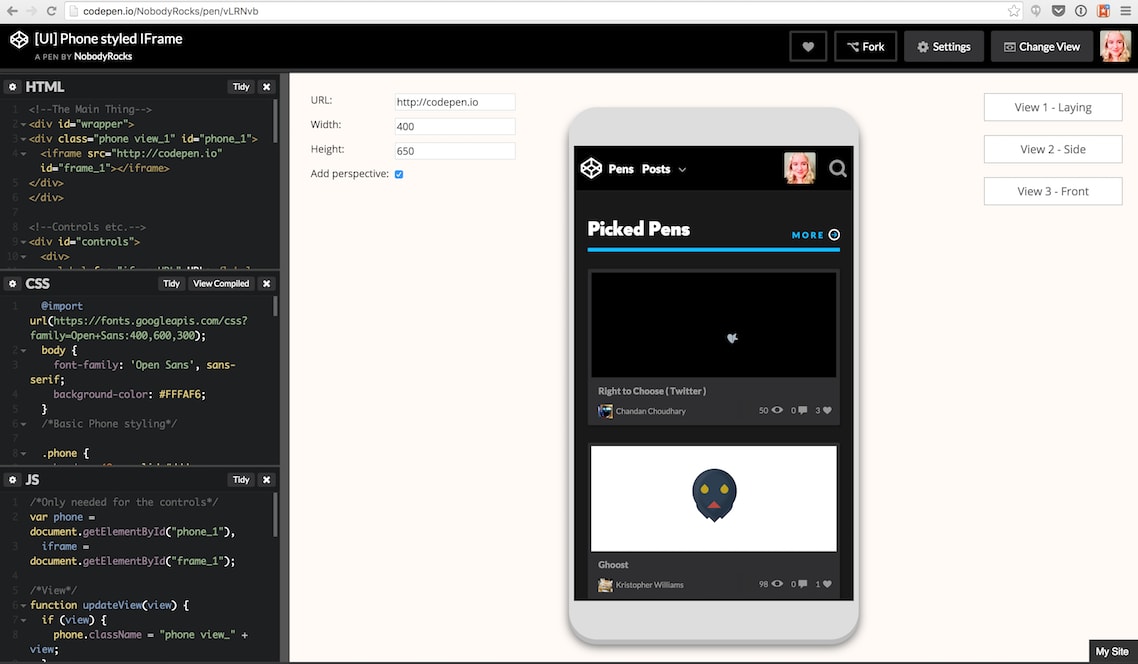Click your profile avatar in the top-right corner
The width and height of the screenshot is (1138, 664).
point(1115,45)
